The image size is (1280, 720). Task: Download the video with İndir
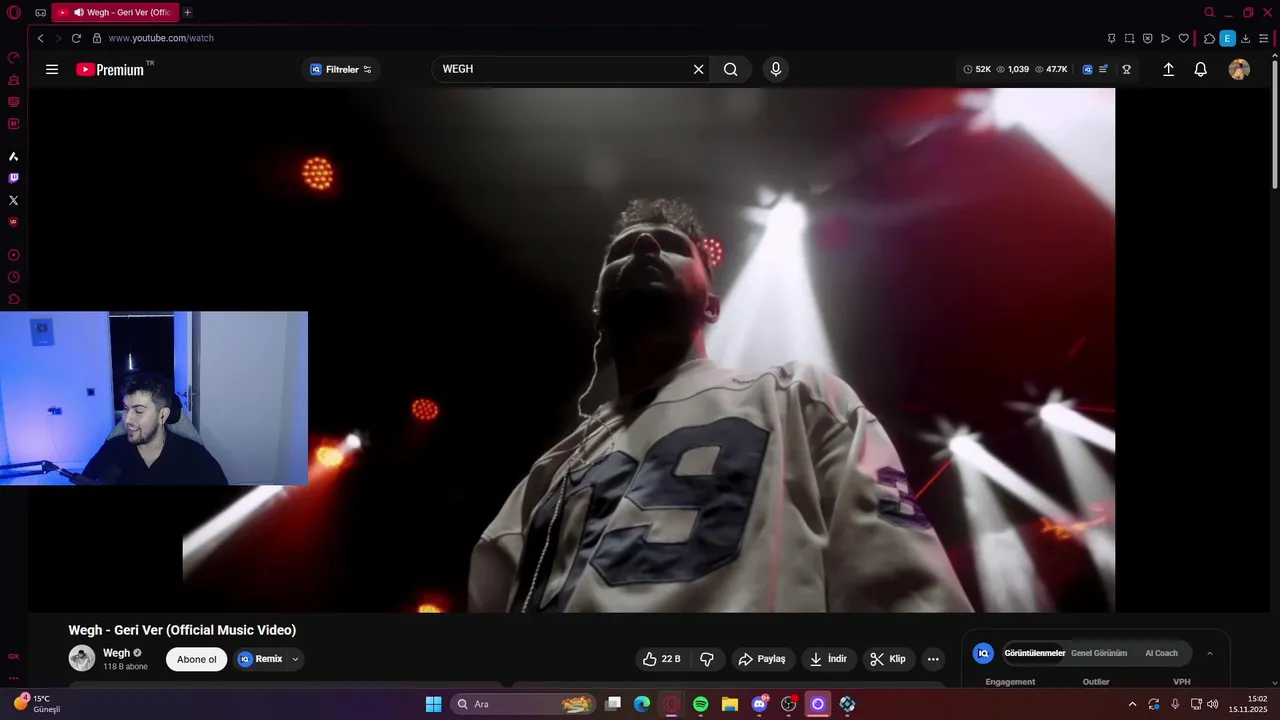[x=828, y=659]
